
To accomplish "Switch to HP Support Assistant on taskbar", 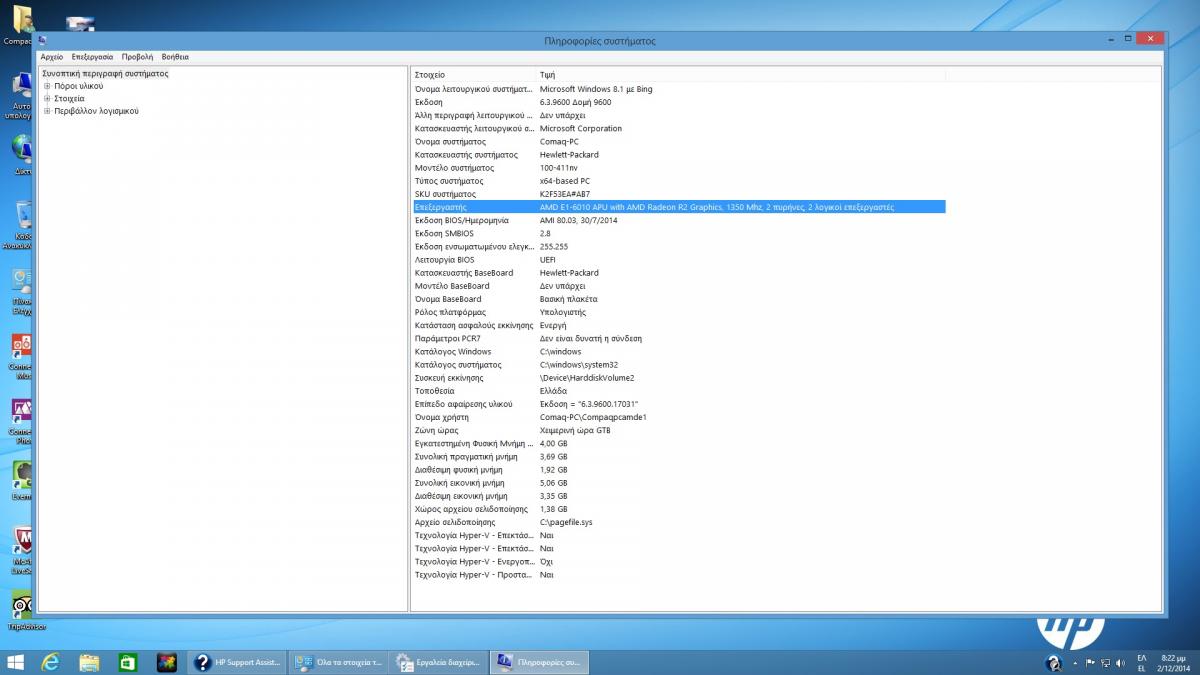I will coord(237,662).
